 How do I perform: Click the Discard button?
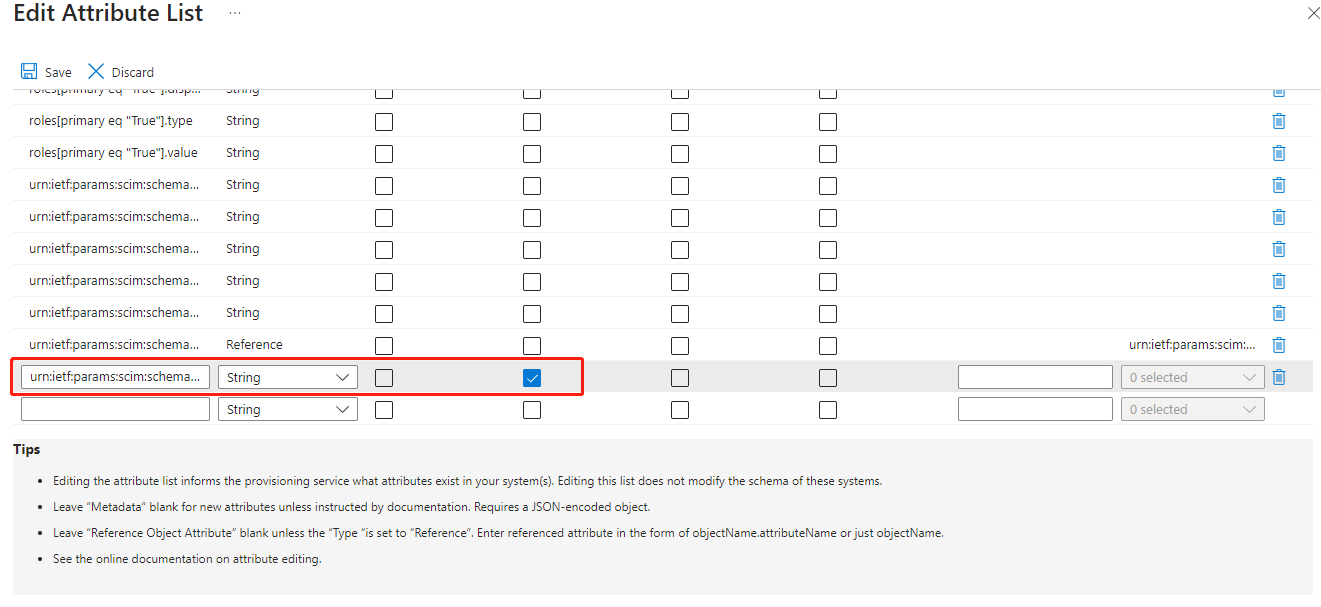click(121, 72)
